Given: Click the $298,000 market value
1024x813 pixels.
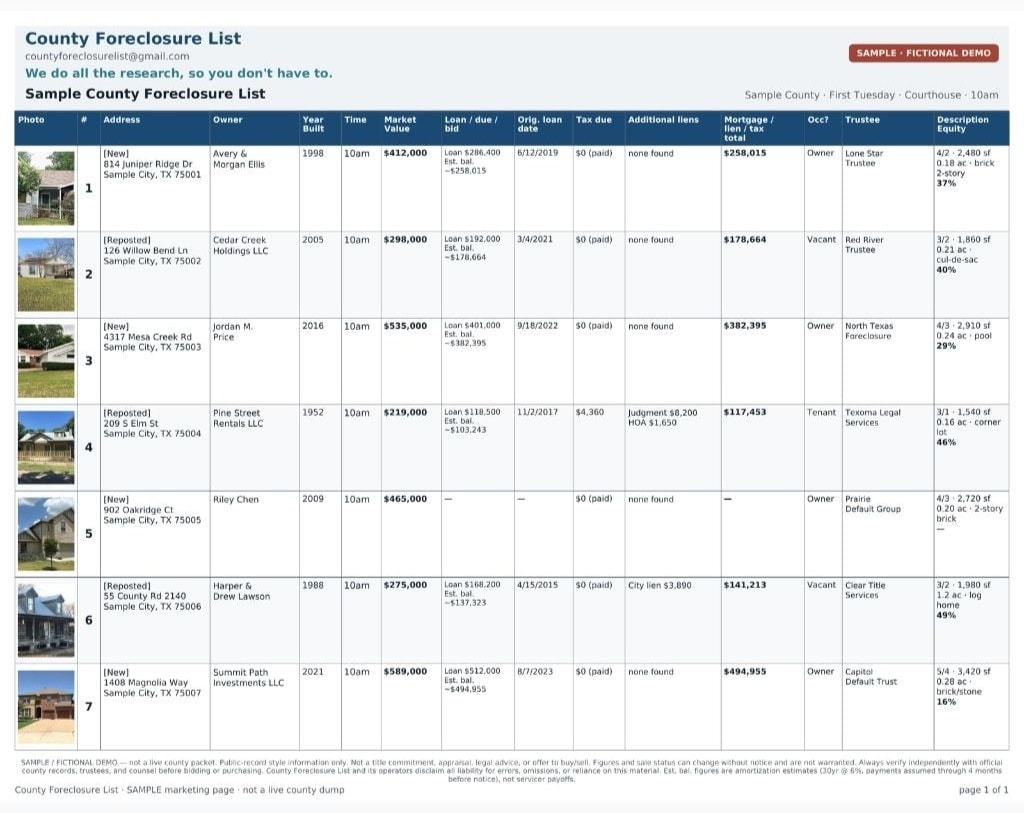Looking at the screenshot, I should 406,240.
